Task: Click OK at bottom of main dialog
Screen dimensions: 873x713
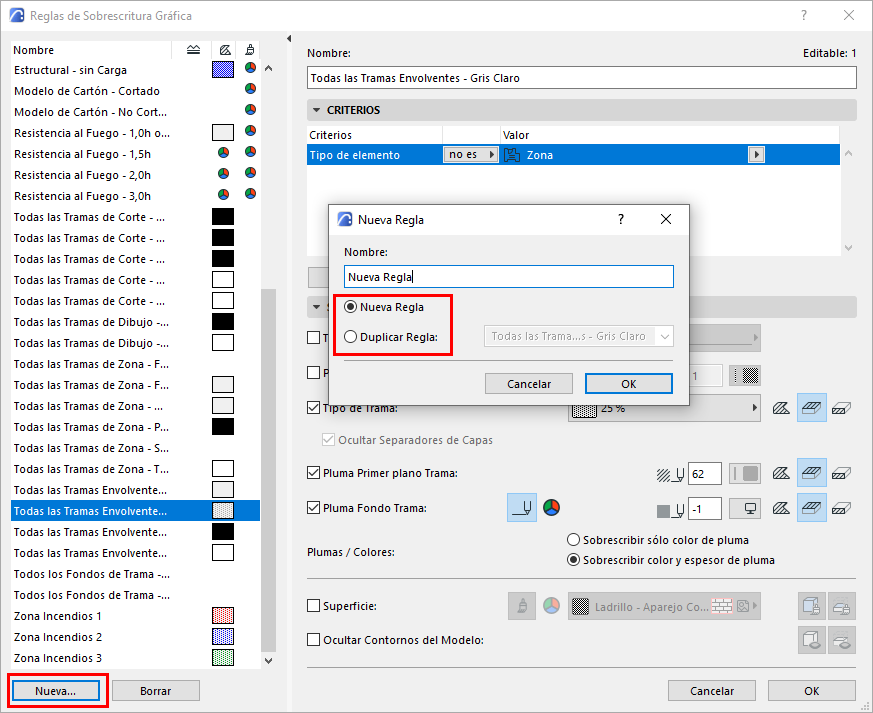Action: [x=811, y=691]
